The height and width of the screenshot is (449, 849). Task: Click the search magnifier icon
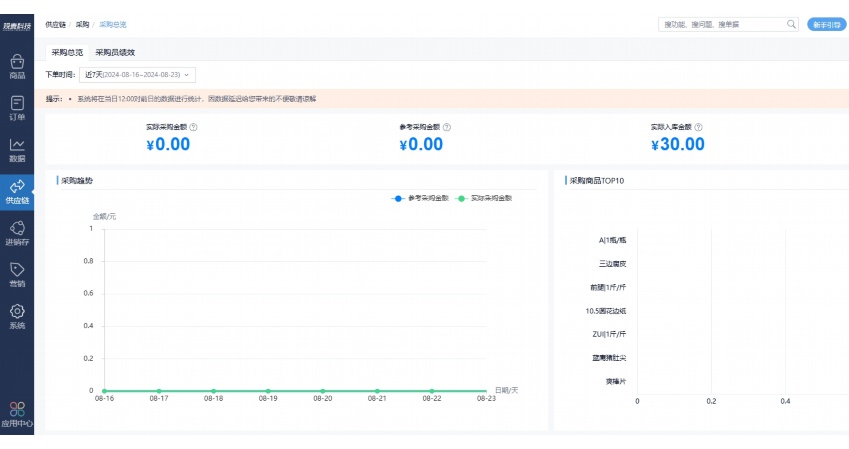(x=791, y=24)
